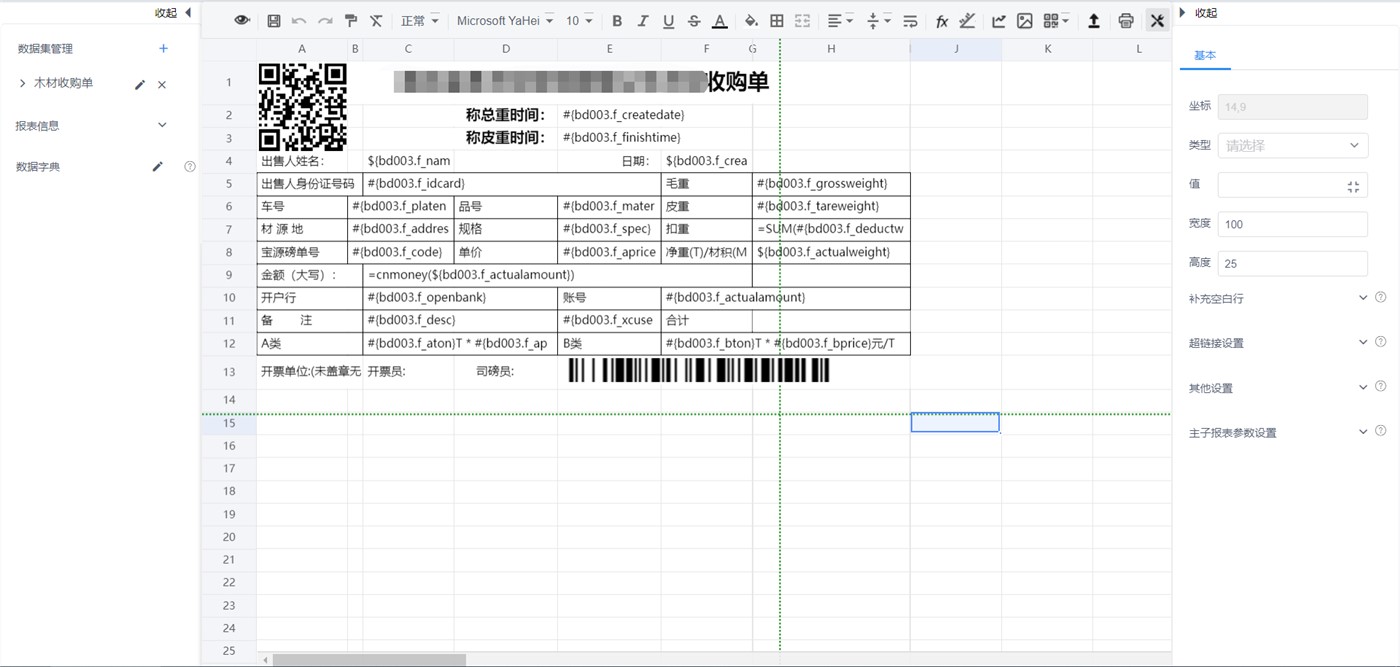Open the 类型 请选择 dropdown

1291,145
